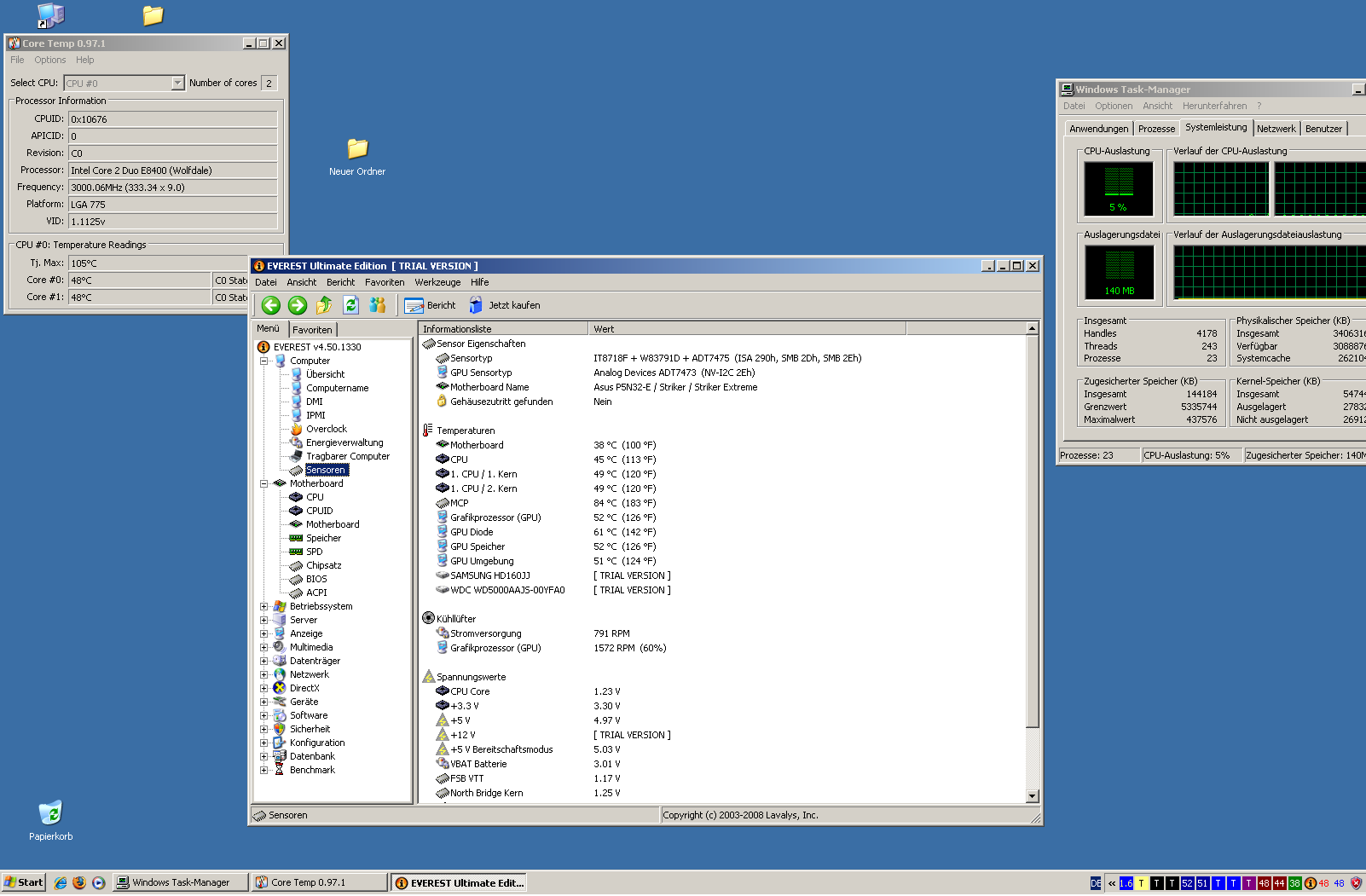This screenshot has height=896, width=1366.
Task: Select Overclock in the EVEREST tree
Action: pyautogui.click(x=326, y=429)
